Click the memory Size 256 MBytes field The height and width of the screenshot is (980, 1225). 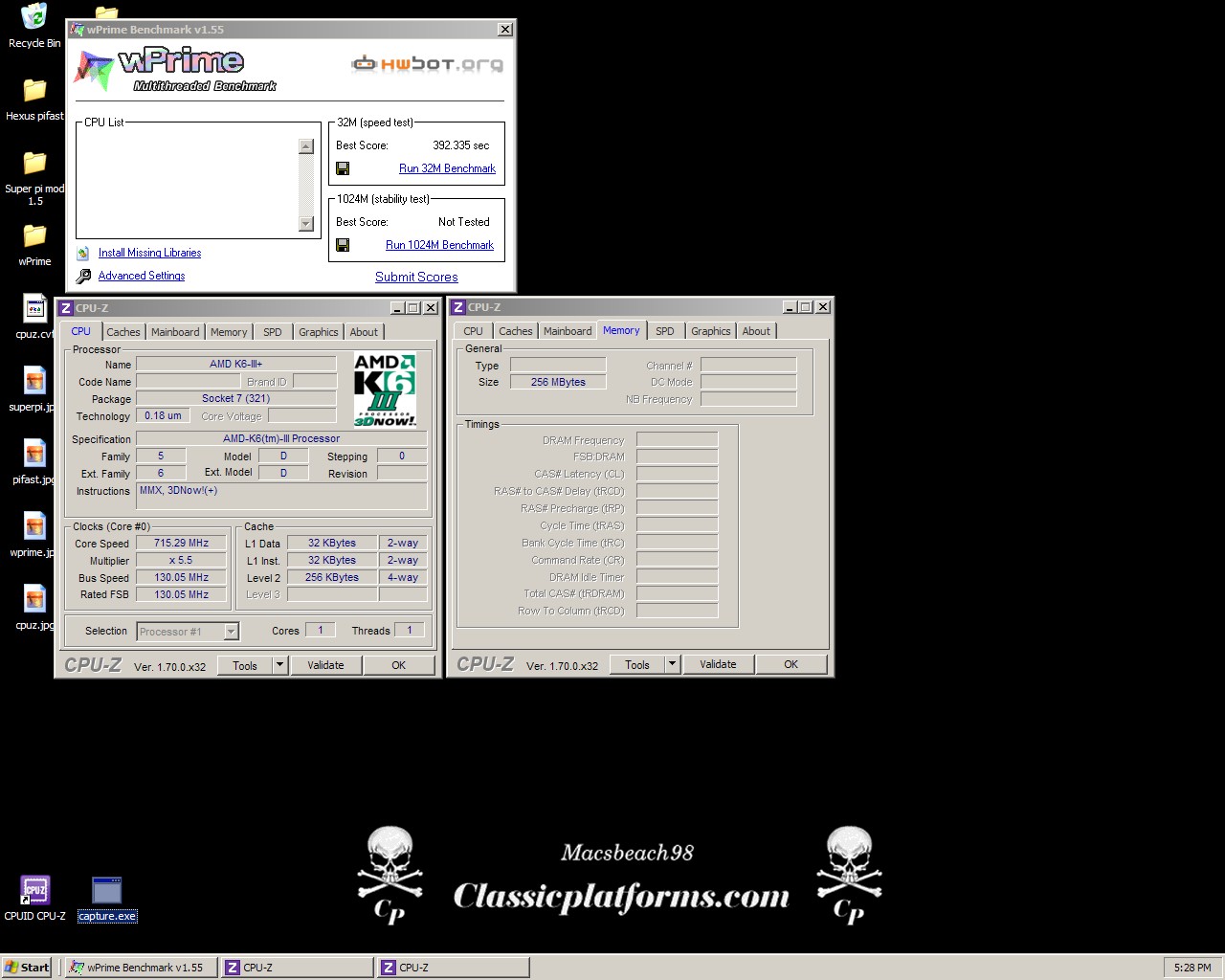coord(558,382)
